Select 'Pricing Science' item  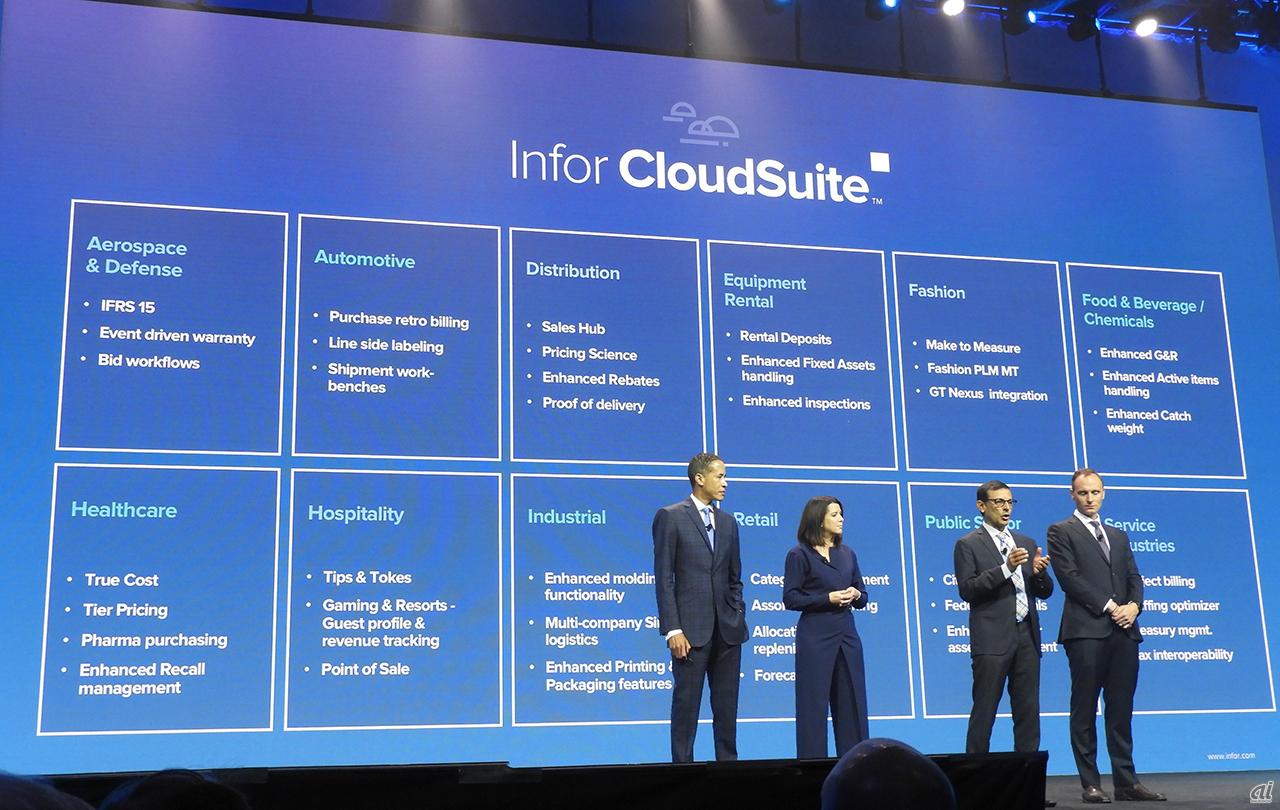(589, 353)
